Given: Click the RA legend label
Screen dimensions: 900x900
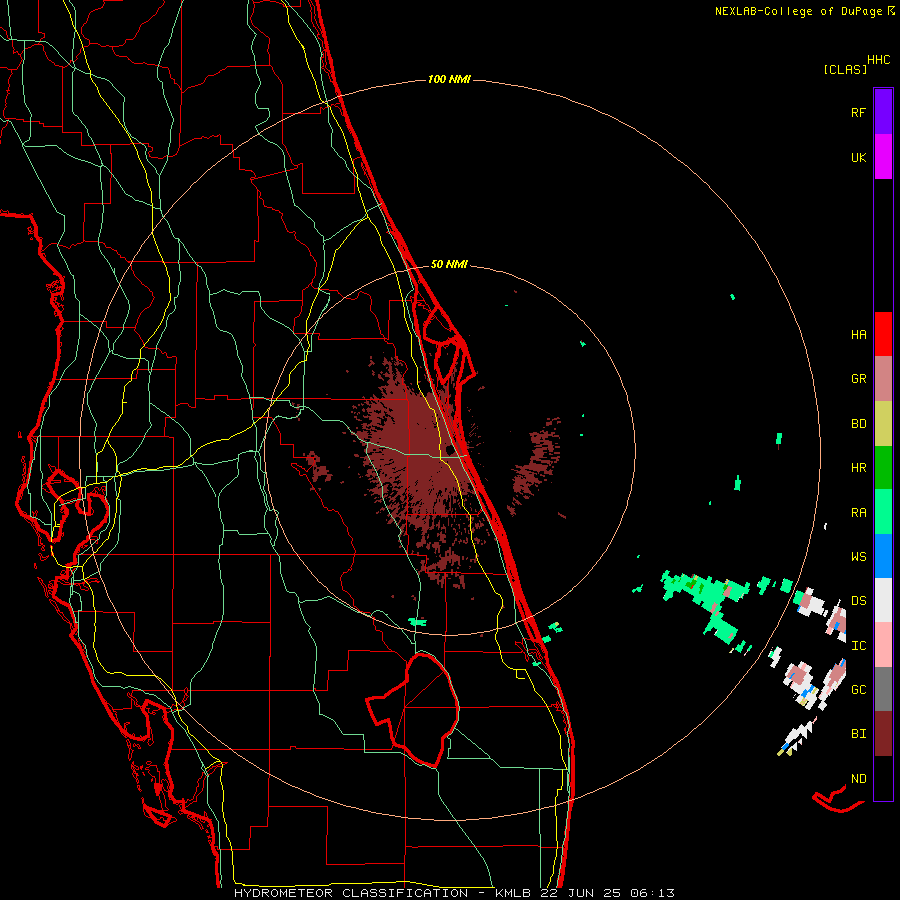Looking at the screenshot, I should [858, 513].
